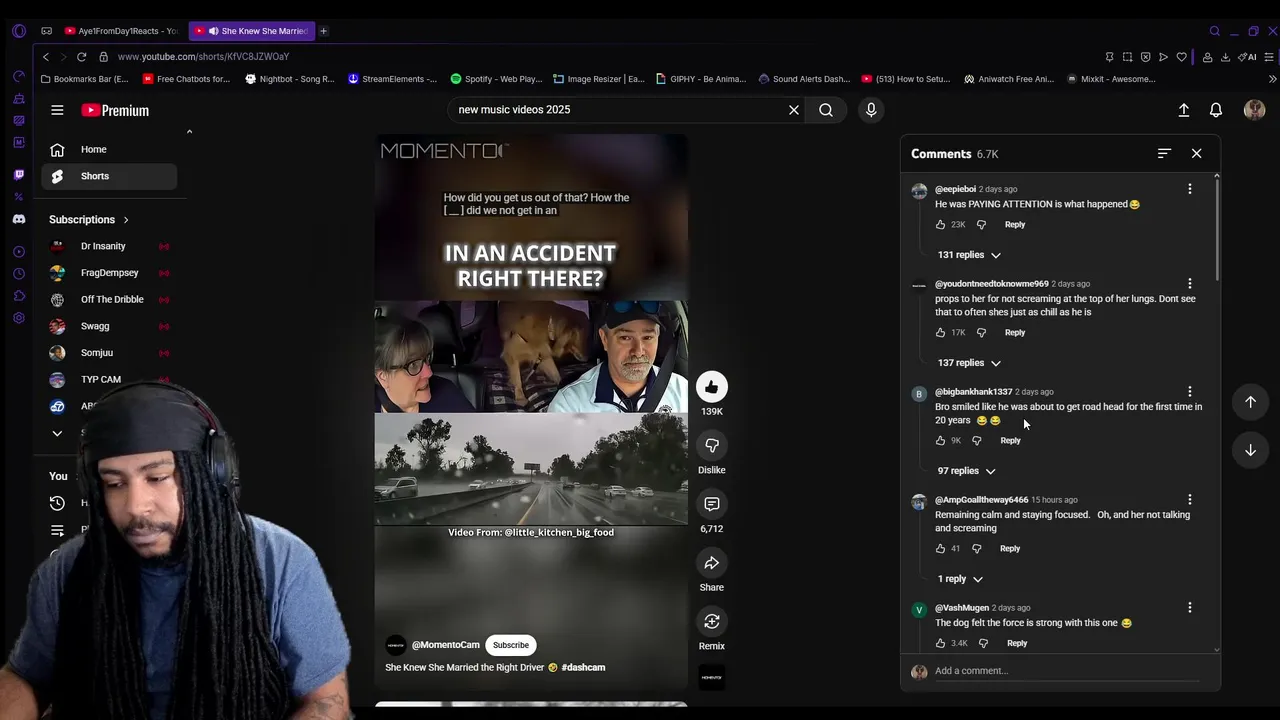The height and width of the screenshot is (720, 1280).
Task: Open comments icon showing 6,712
Action: pyautogui.click(x=711, y=504)
